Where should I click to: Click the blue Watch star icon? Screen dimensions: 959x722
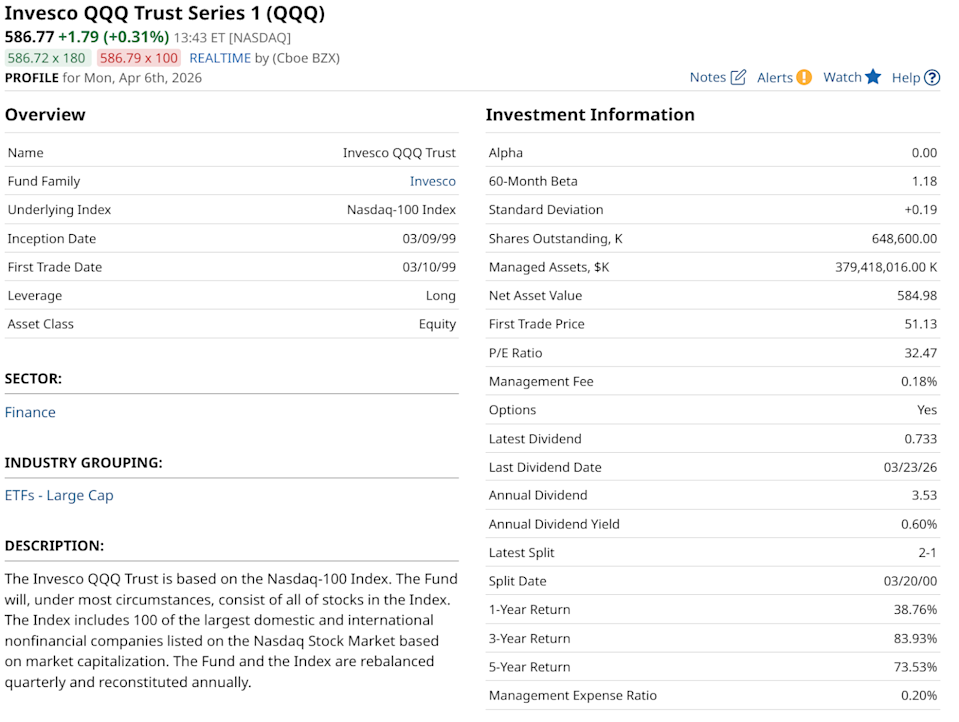click(x=873, y=77)
